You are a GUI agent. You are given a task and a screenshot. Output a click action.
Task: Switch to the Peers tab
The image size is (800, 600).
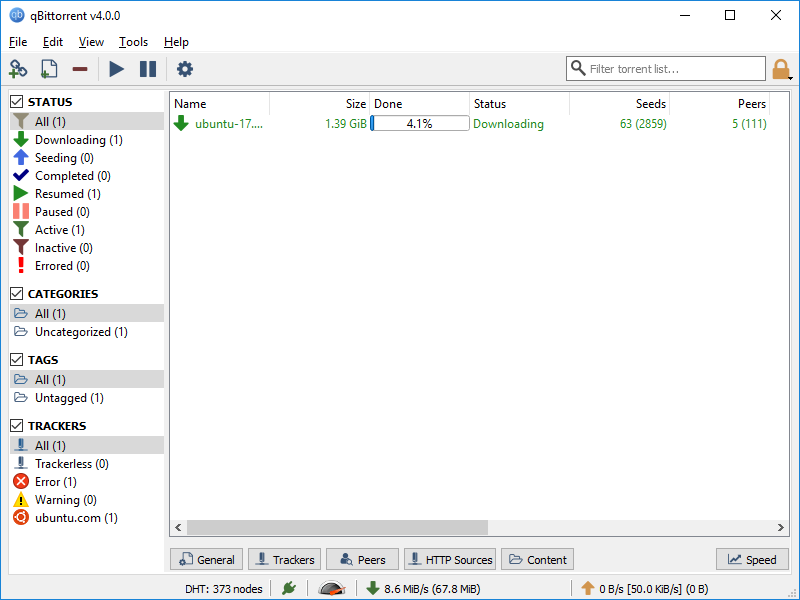pyautogui.click(x=362, y=560)
